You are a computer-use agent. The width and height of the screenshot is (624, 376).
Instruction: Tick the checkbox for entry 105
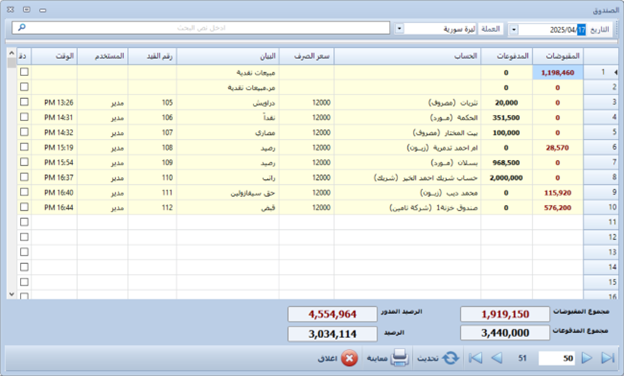(24, 102)
